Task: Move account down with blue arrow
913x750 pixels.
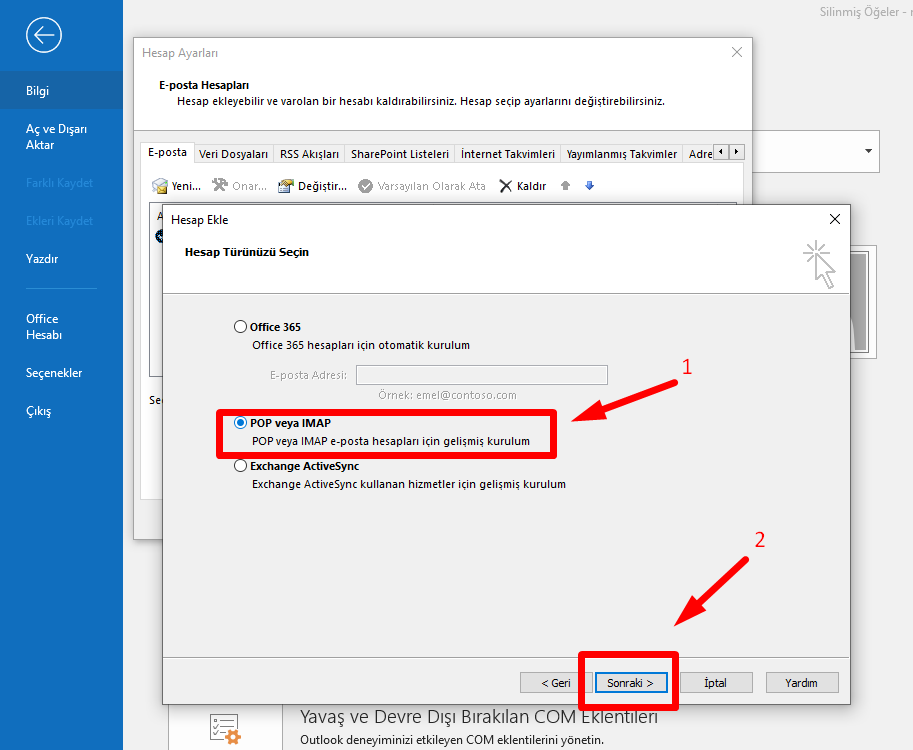Action: point(589,186)
